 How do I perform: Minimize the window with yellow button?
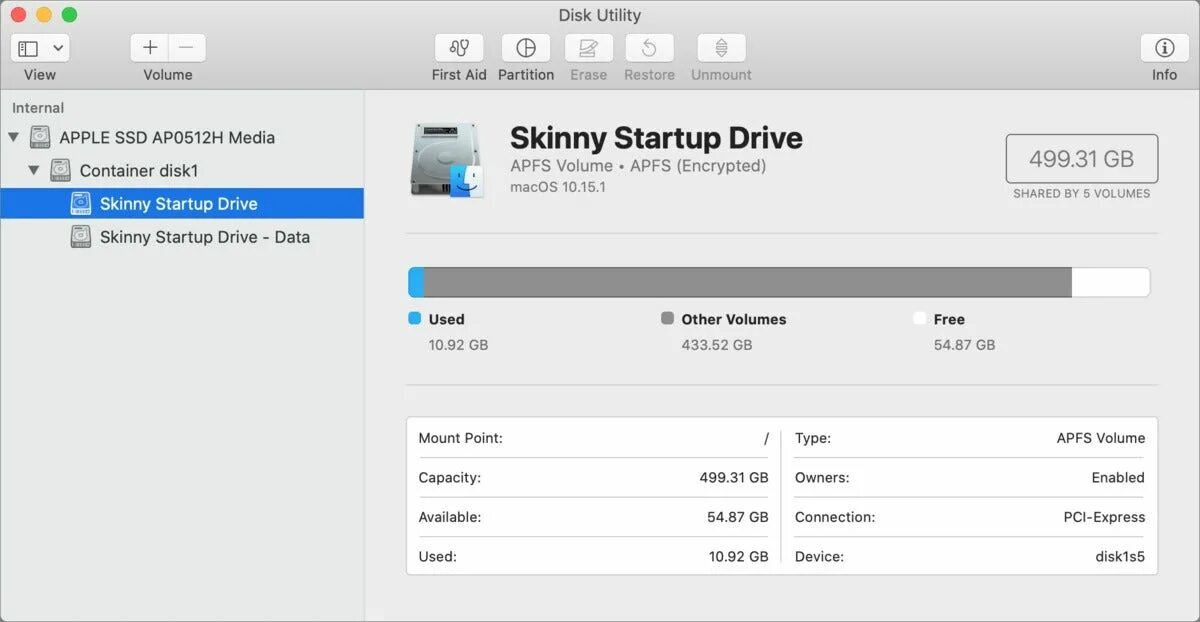[x=44, y=15]
